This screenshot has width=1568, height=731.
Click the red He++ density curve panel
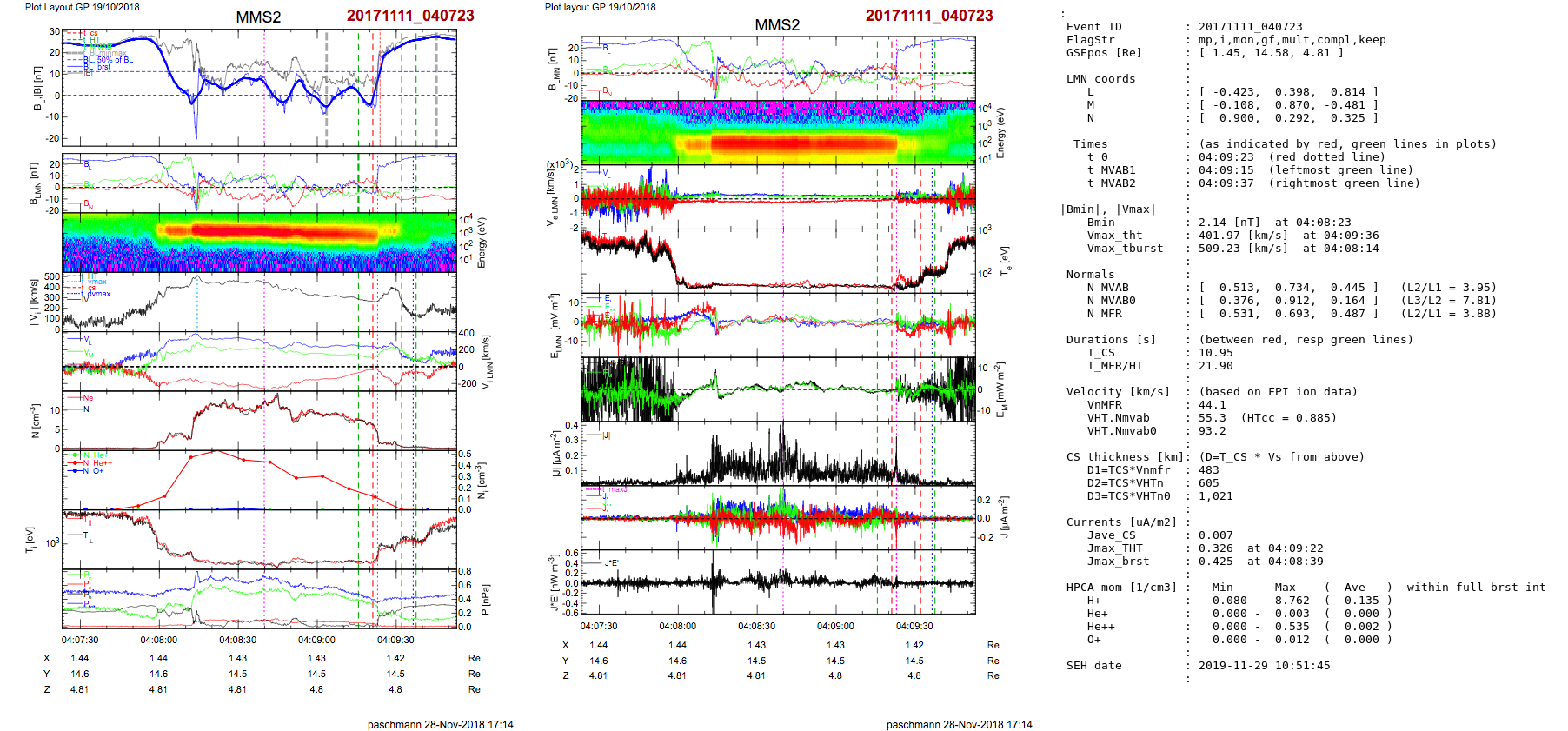click(259, 480)
